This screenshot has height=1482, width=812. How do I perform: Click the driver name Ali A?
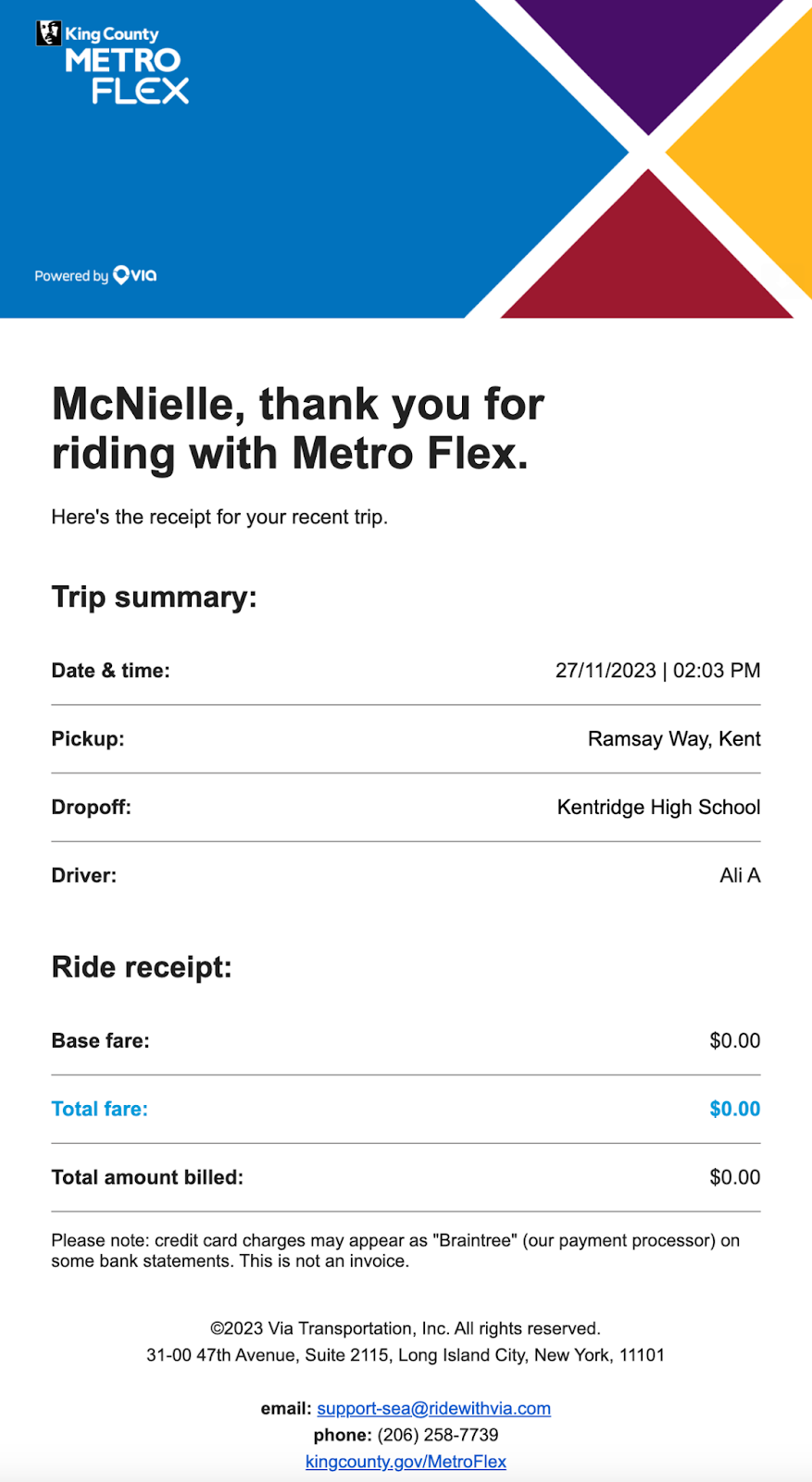[740, 875]
